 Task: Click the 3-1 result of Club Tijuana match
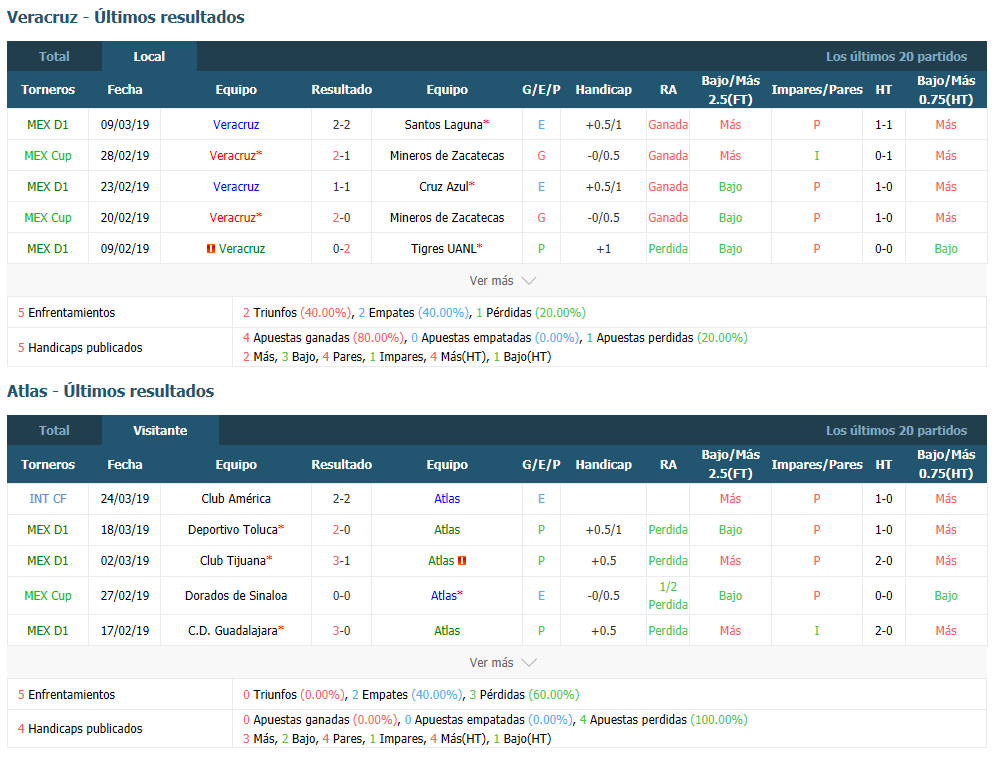click(x=341, y=561)
